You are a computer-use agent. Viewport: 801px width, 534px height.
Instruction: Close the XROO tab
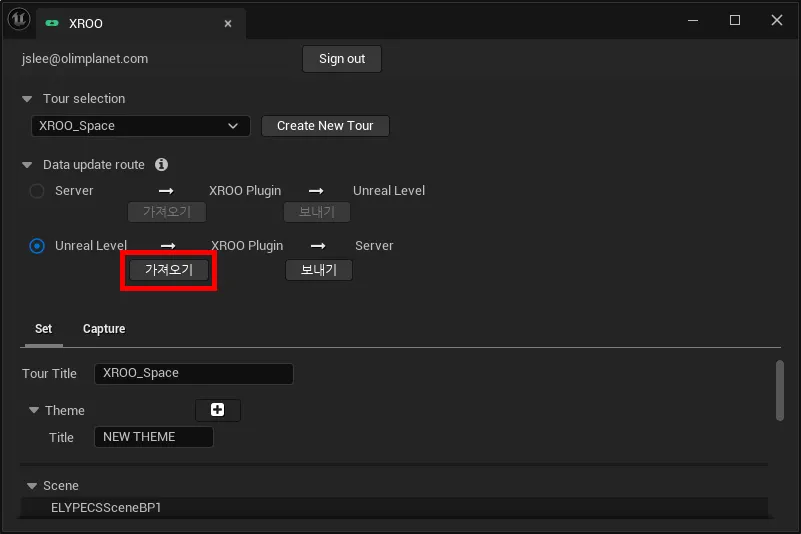point(228,24)
